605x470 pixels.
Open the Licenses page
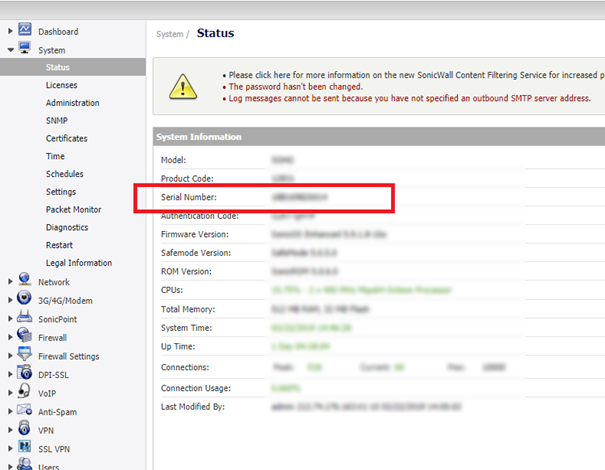pos(61,85)
